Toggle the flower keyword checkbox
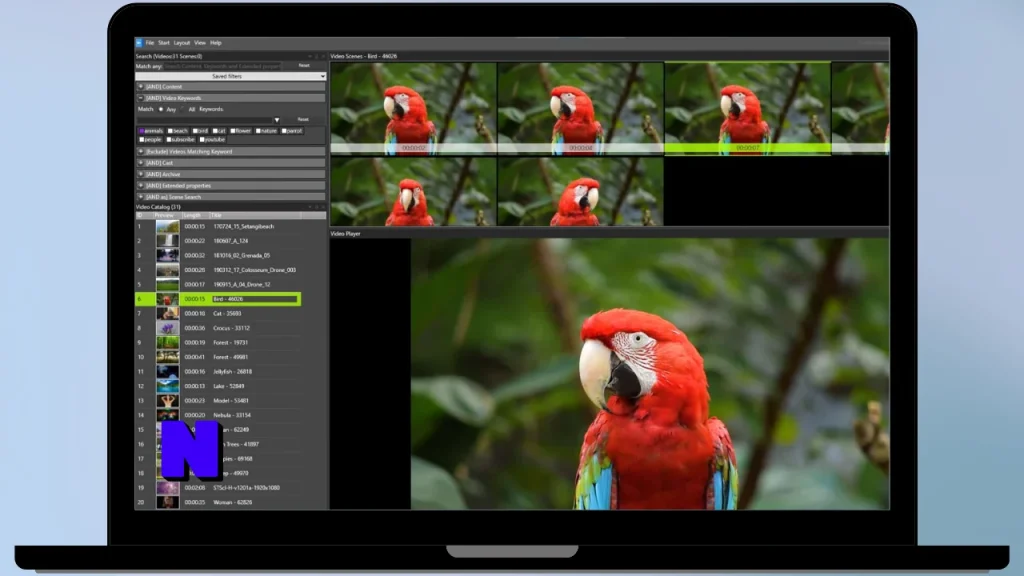 coord(232,131)
